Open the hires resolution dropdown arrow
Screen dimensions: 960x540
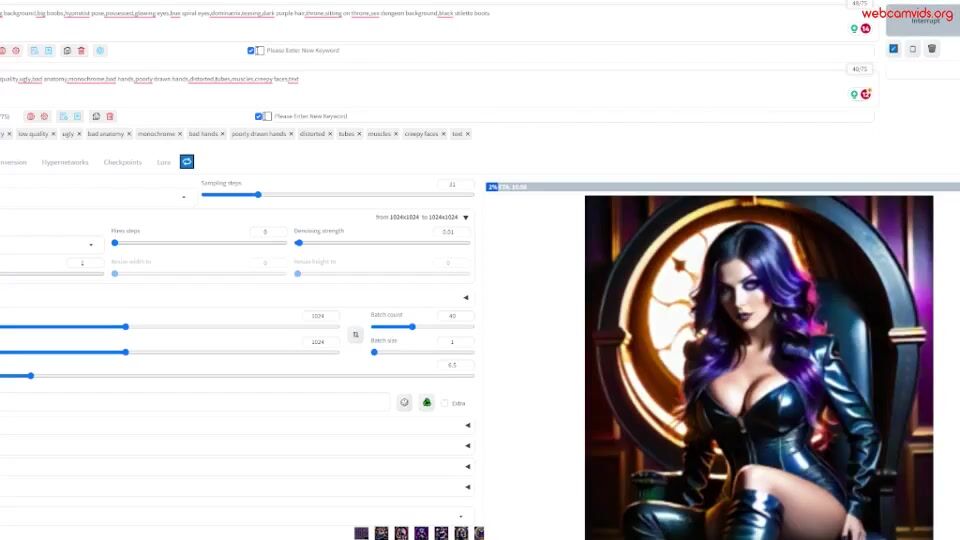466,217
